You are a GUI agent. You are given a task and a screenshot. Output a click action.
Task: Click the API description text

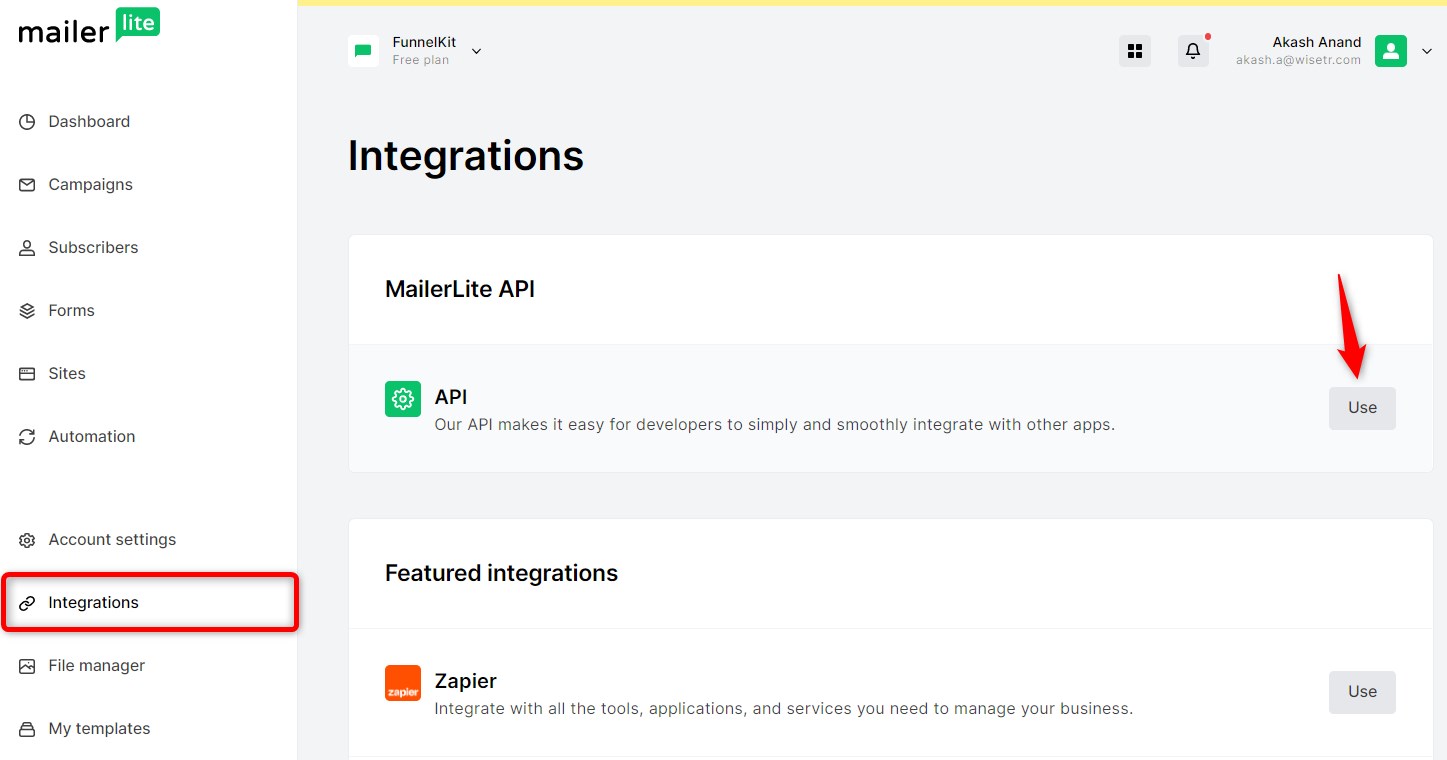tap(774, 425)
